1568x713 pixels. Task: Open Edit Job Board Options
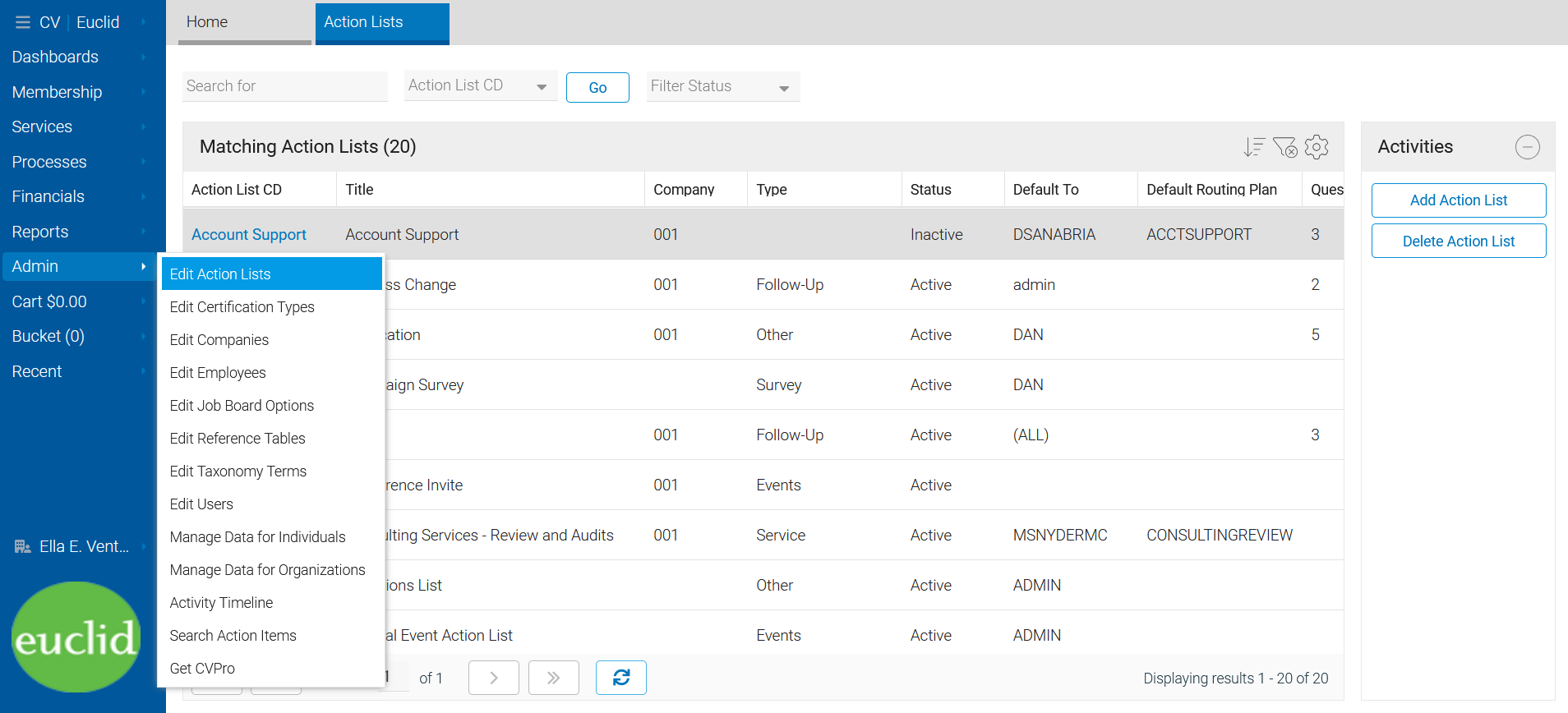[x=271, y=405]
